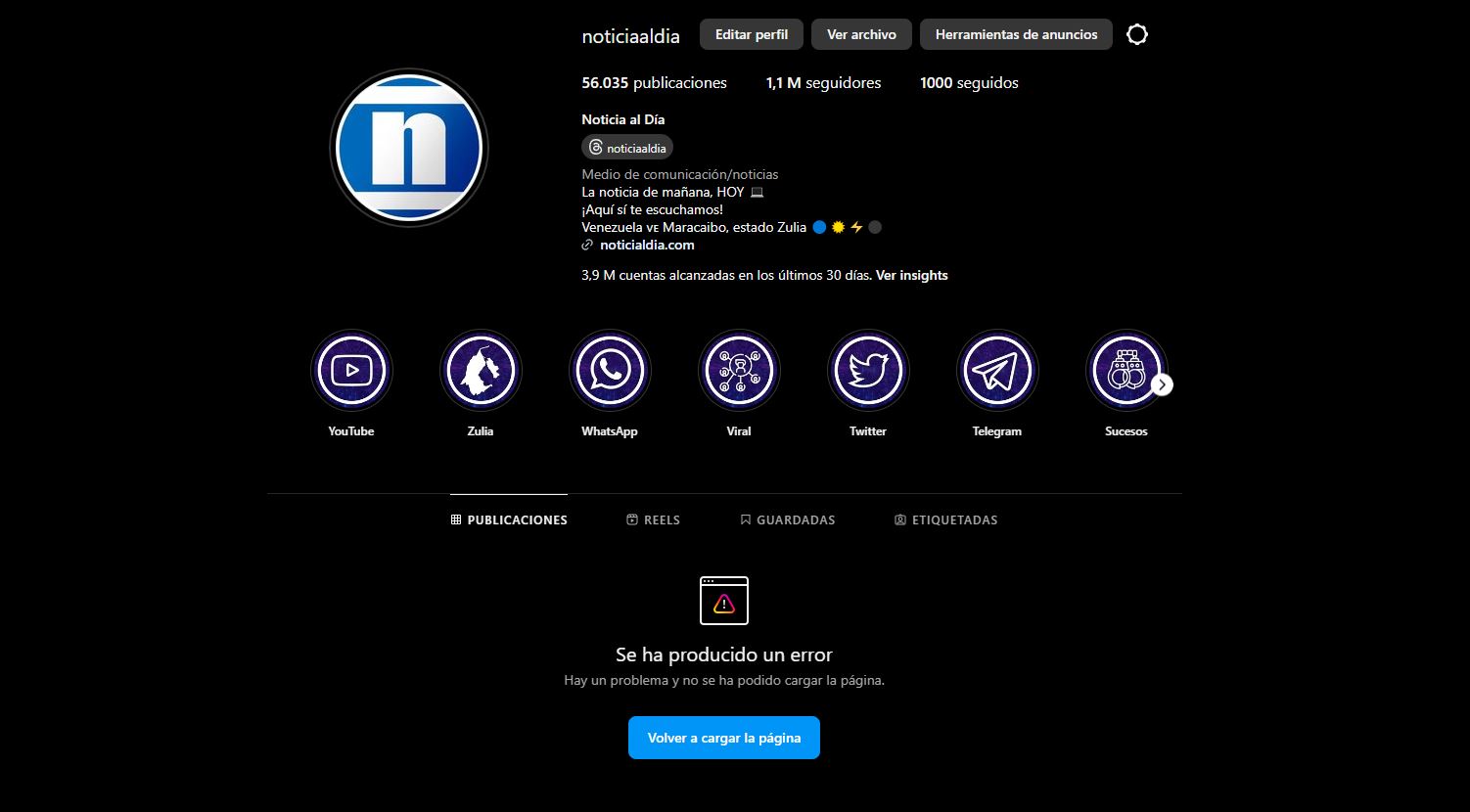The image size is (1470, 812).
Task: Switch to the Guardadas tab
Action: click(x=788, y=519)
